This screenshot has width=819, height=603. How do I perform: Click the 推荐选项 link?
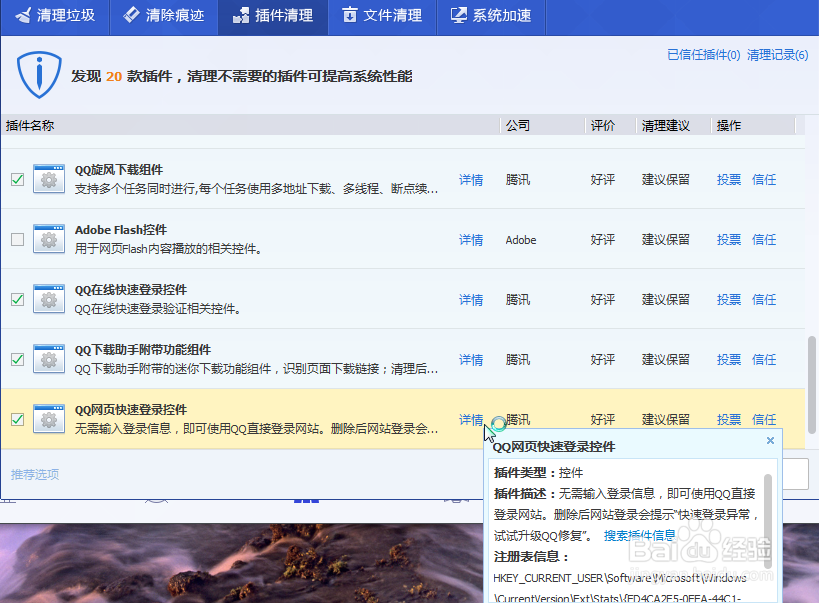tap(35, 474)
